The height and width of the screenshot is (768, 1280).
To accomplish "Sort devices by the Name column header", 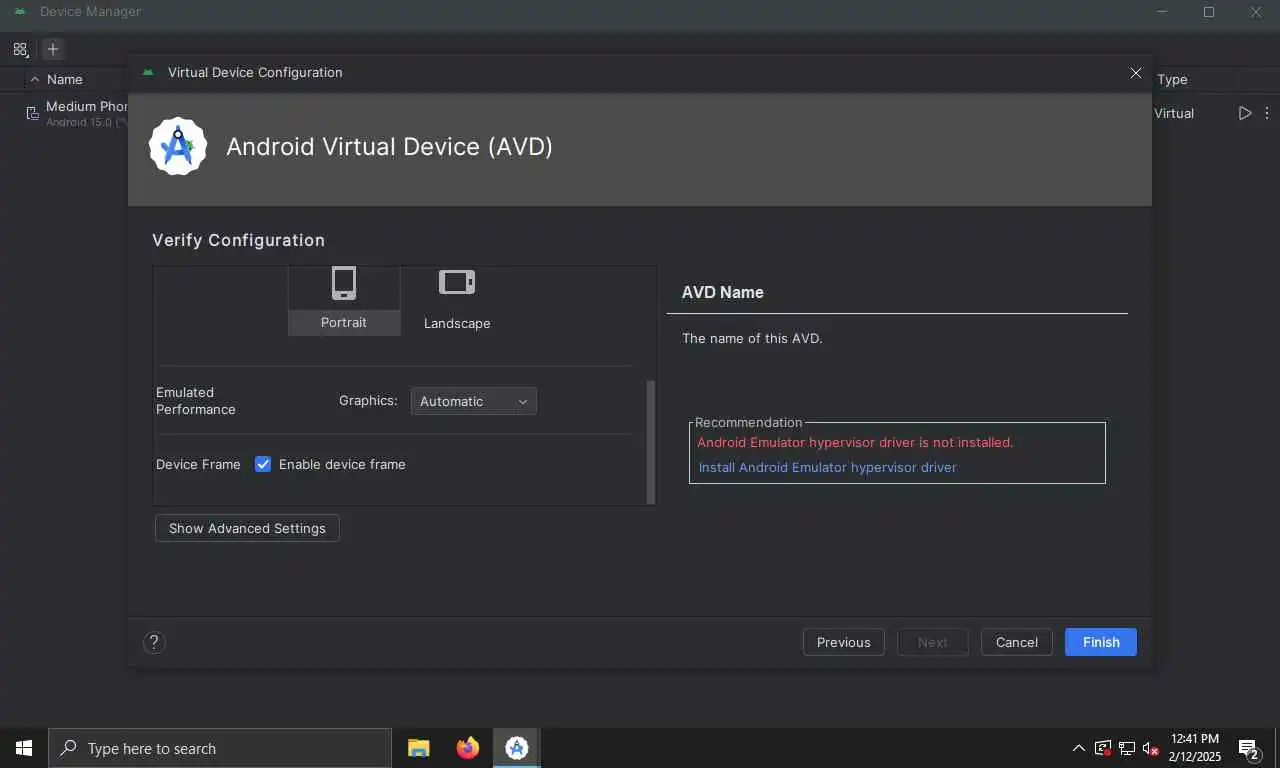I will [65, 79].
